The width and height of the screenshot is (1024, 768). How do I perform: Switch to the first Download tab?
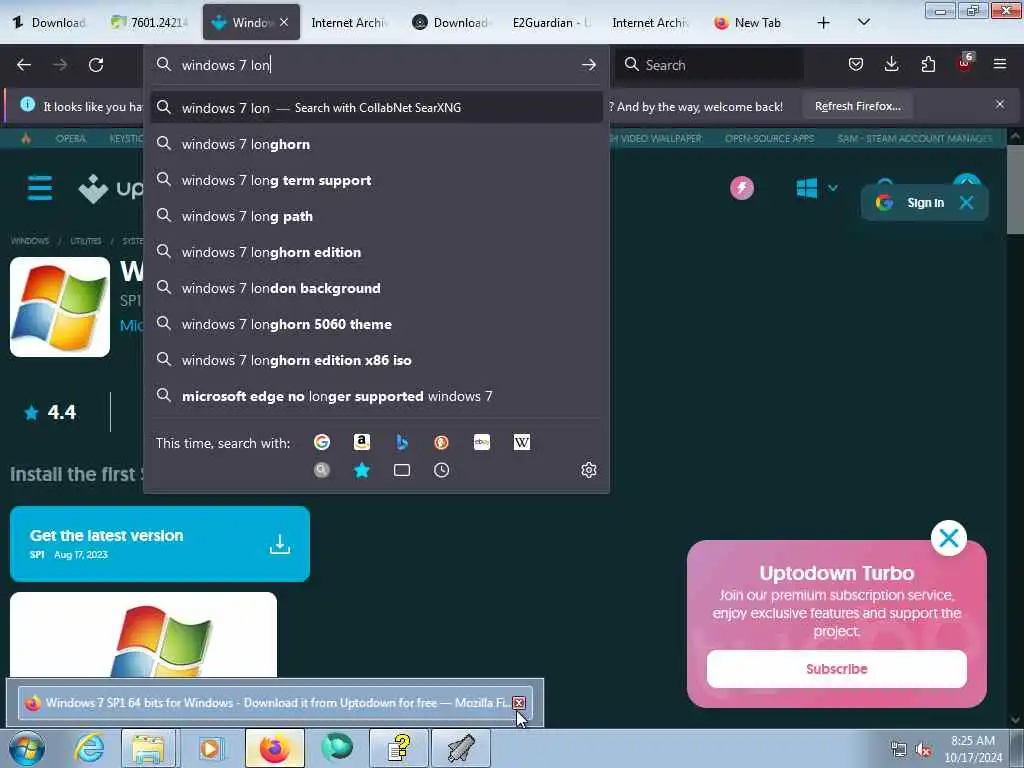50,22
